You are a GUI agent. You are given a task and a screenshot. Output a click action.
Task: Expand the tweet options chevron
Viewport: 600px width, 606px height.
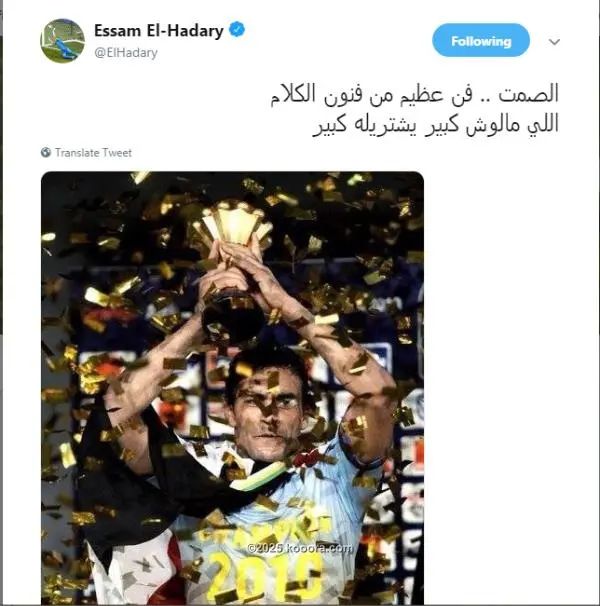[554, 42]
